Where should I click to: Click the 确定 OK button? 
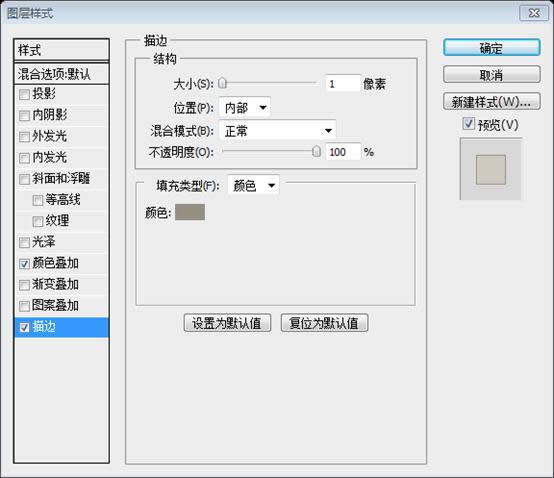(491, 48)
